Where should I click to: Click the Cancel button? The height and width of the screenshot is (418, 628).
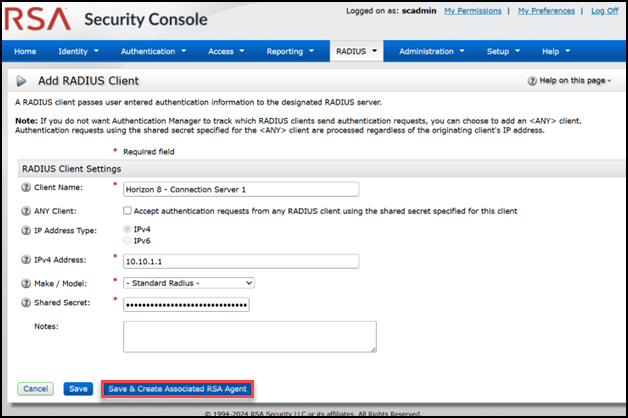36,388
